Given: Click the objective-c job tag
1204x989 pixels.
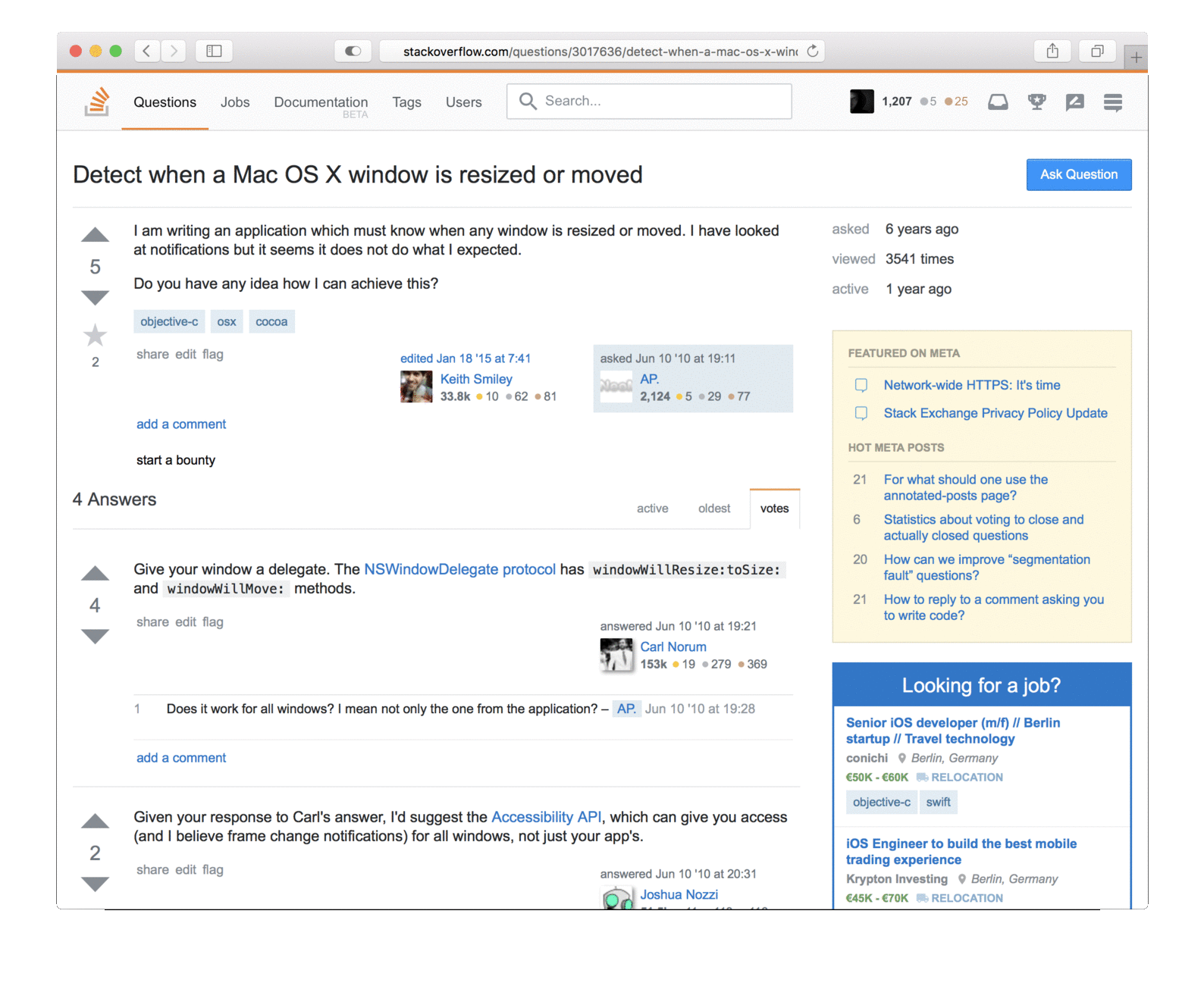Looking at the screenshot, I should [881, 802].
